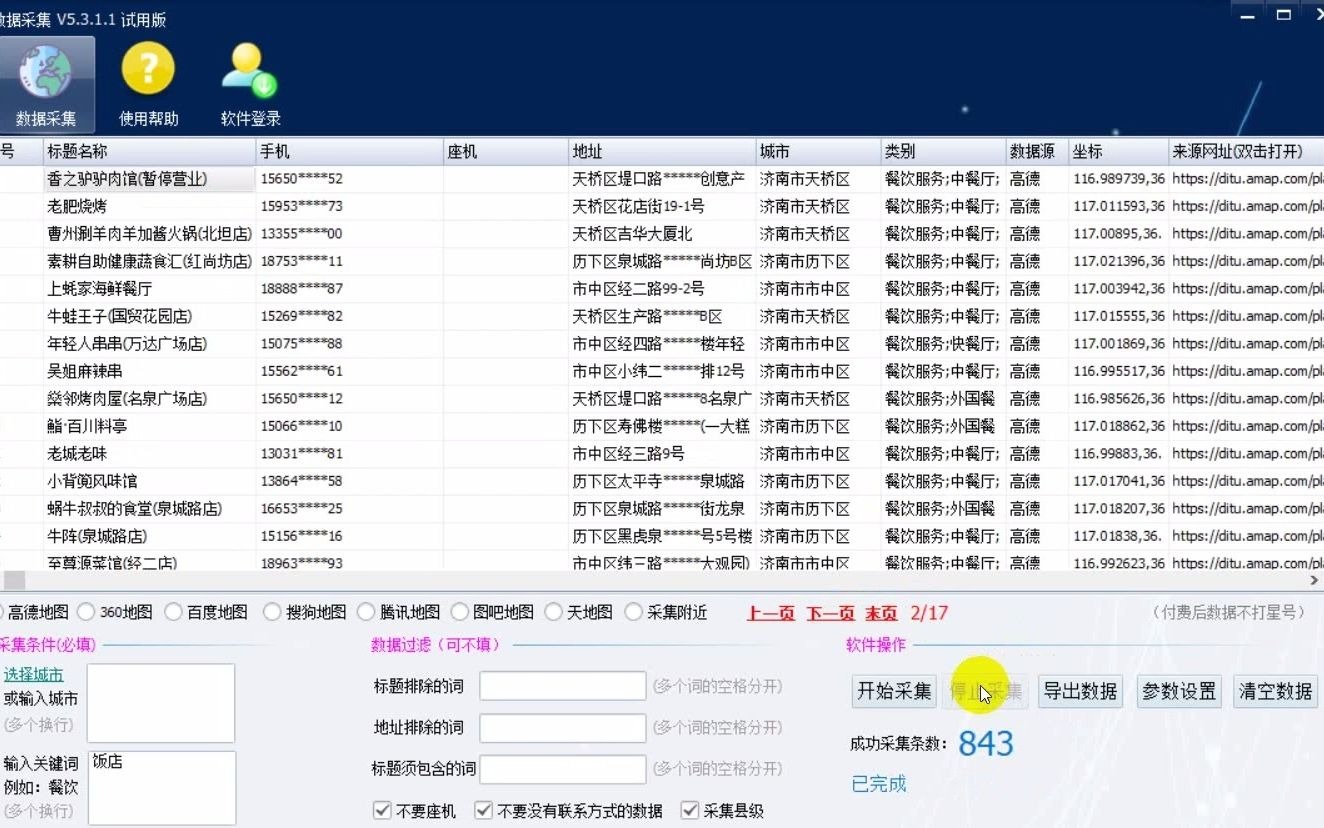Select row 素耕自助健康蔬食汇(红尚坊店)

(660, 261)
